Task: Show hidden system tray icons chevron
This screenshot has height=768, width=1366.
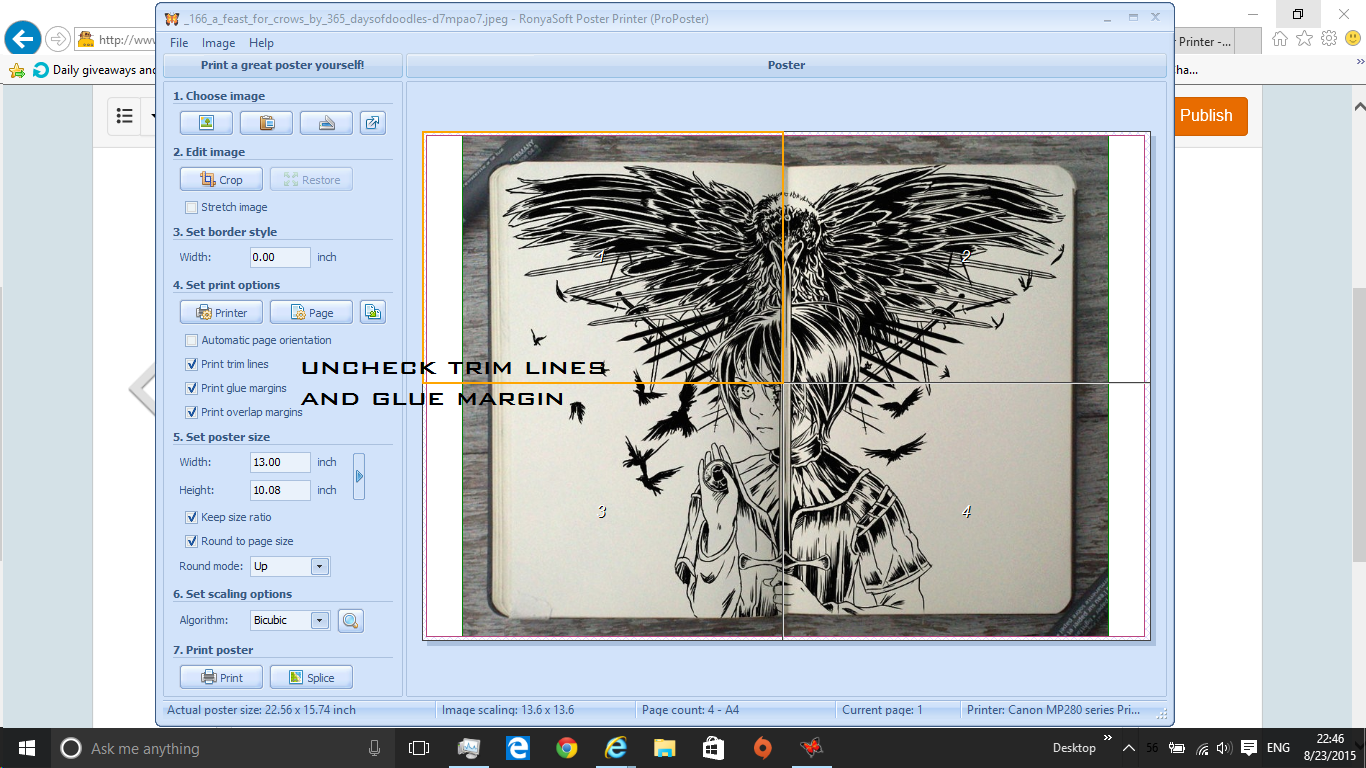Action: point(1128,748)
